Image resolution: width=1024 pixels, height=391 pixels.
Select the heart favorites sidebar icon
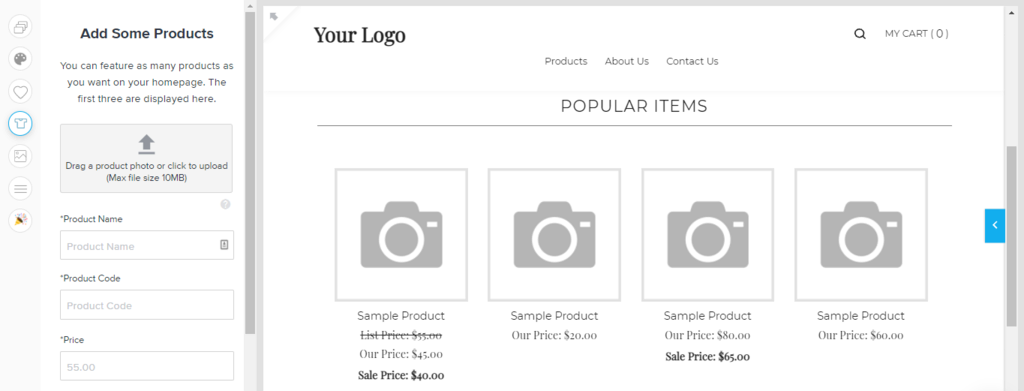[20, 91]
